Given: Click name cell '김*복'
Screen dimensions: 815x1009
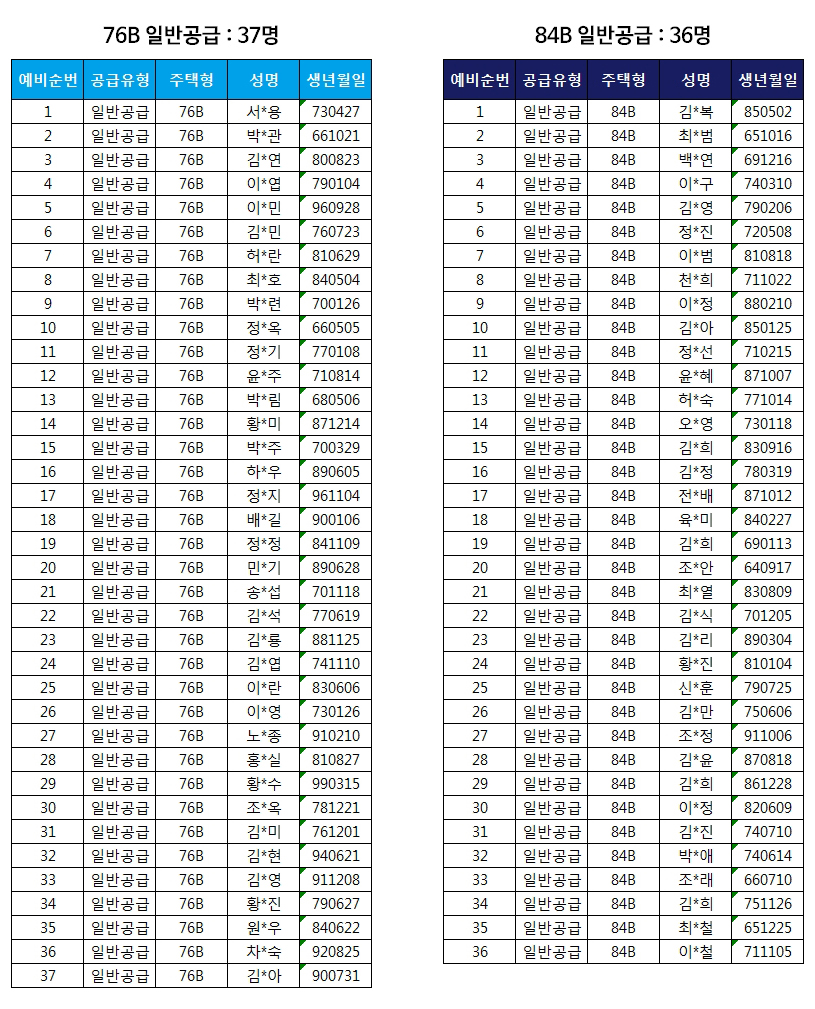Looking at the screenshot, I should click(x=695, y=112).
